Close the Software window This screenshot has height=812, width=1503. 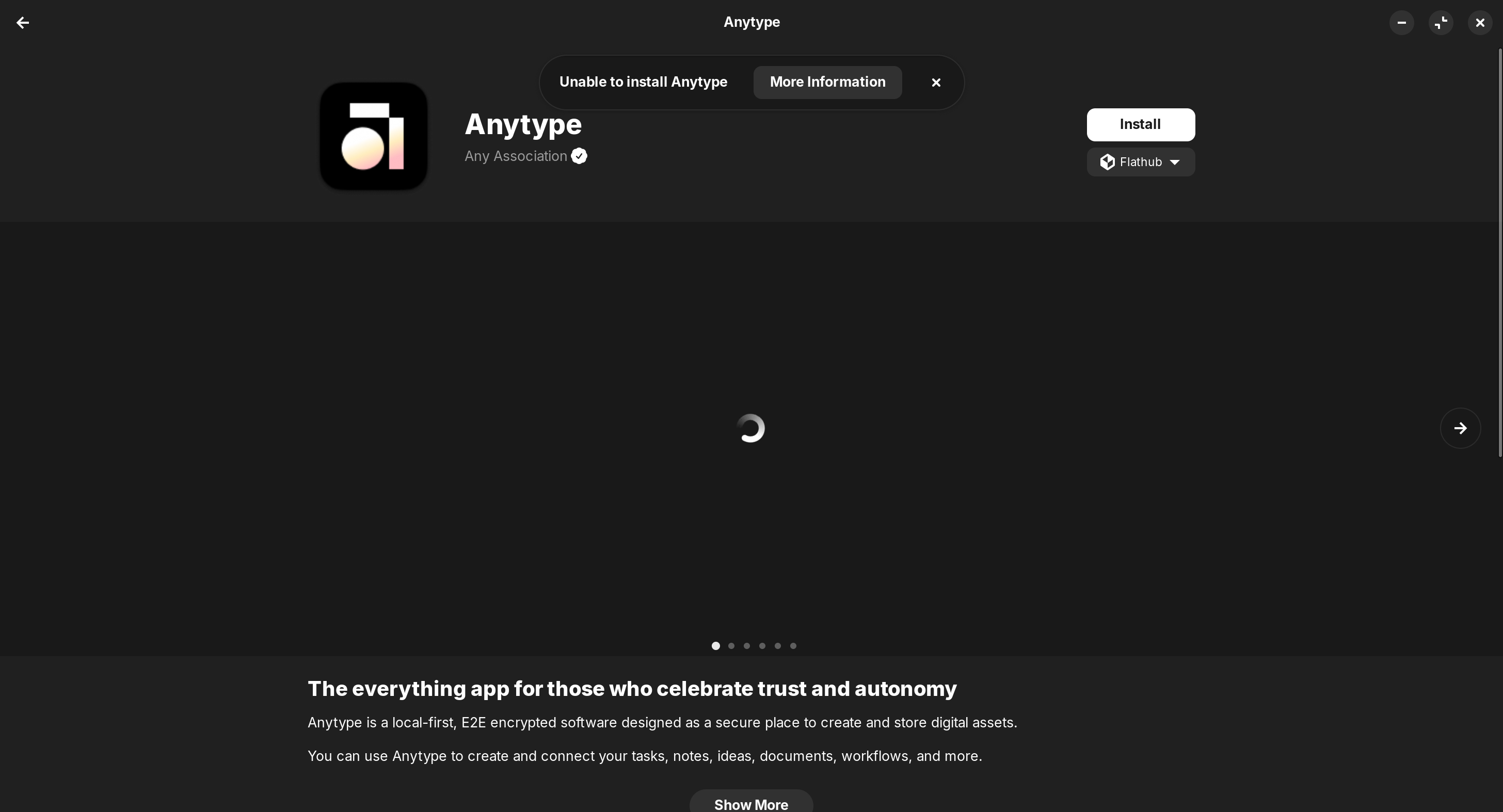tap(1480, 23)
